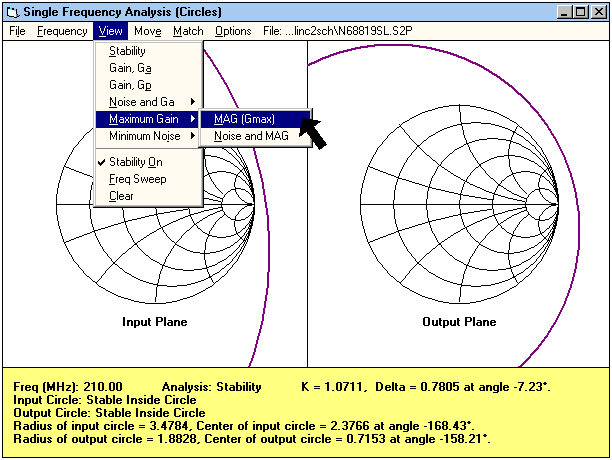The image size is (612, 460).
Task: Open the Move menu
Action: (x=147, y=31)
